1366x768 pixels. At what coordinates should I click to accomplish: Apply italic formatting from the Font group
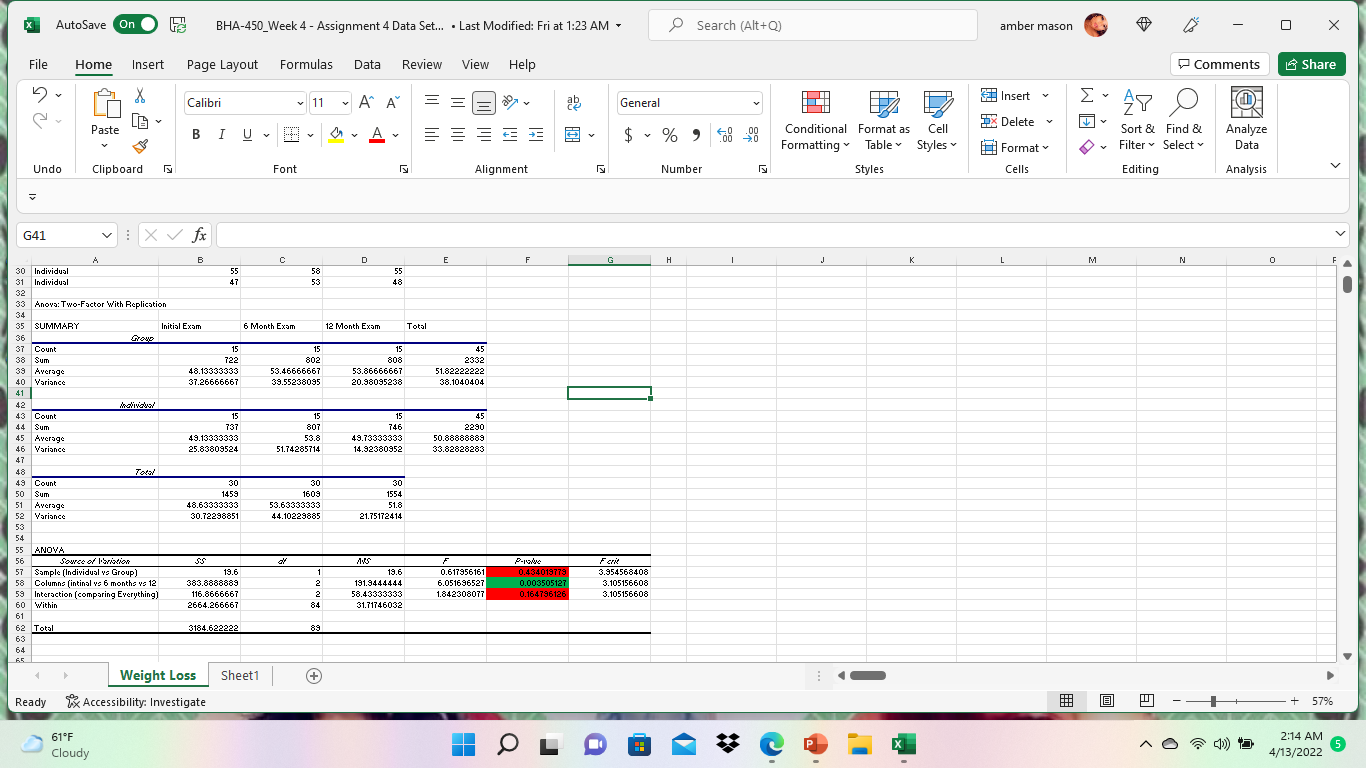point(221,135)
